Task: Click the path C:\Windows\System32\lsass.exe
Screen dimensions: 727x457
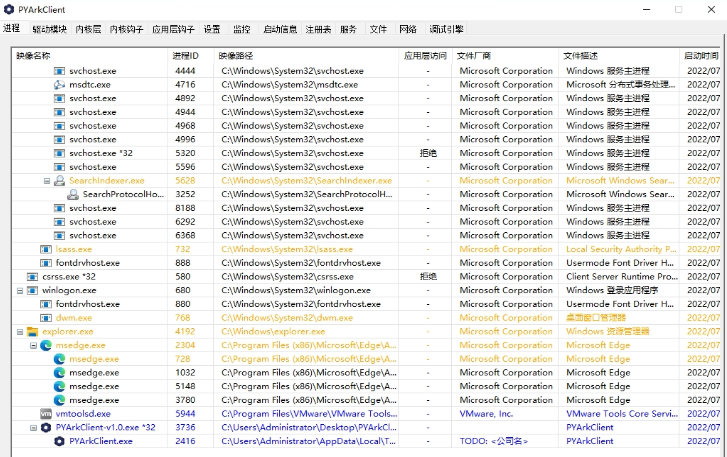Action: 287,249
